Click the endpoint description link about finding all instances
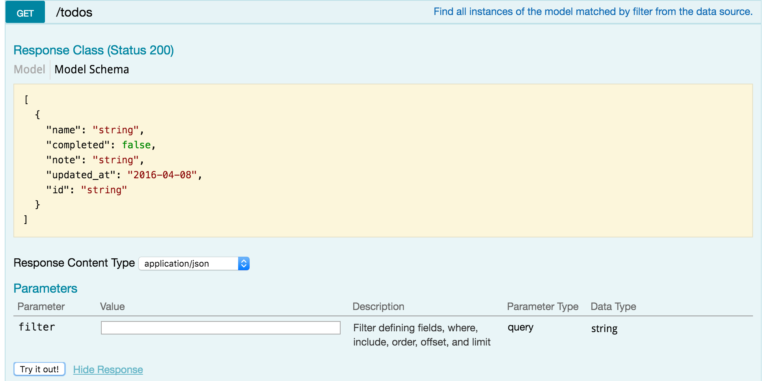The width and height of the screenshot is (768, 381). click(593, 11)
